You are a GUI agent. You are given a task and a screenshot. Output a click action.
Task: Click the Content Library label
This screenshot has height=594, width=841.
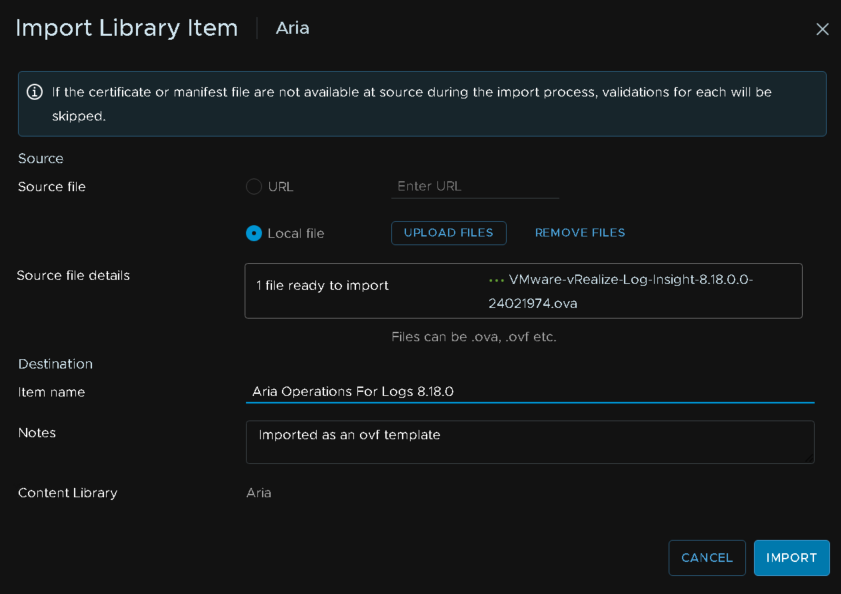68,493
